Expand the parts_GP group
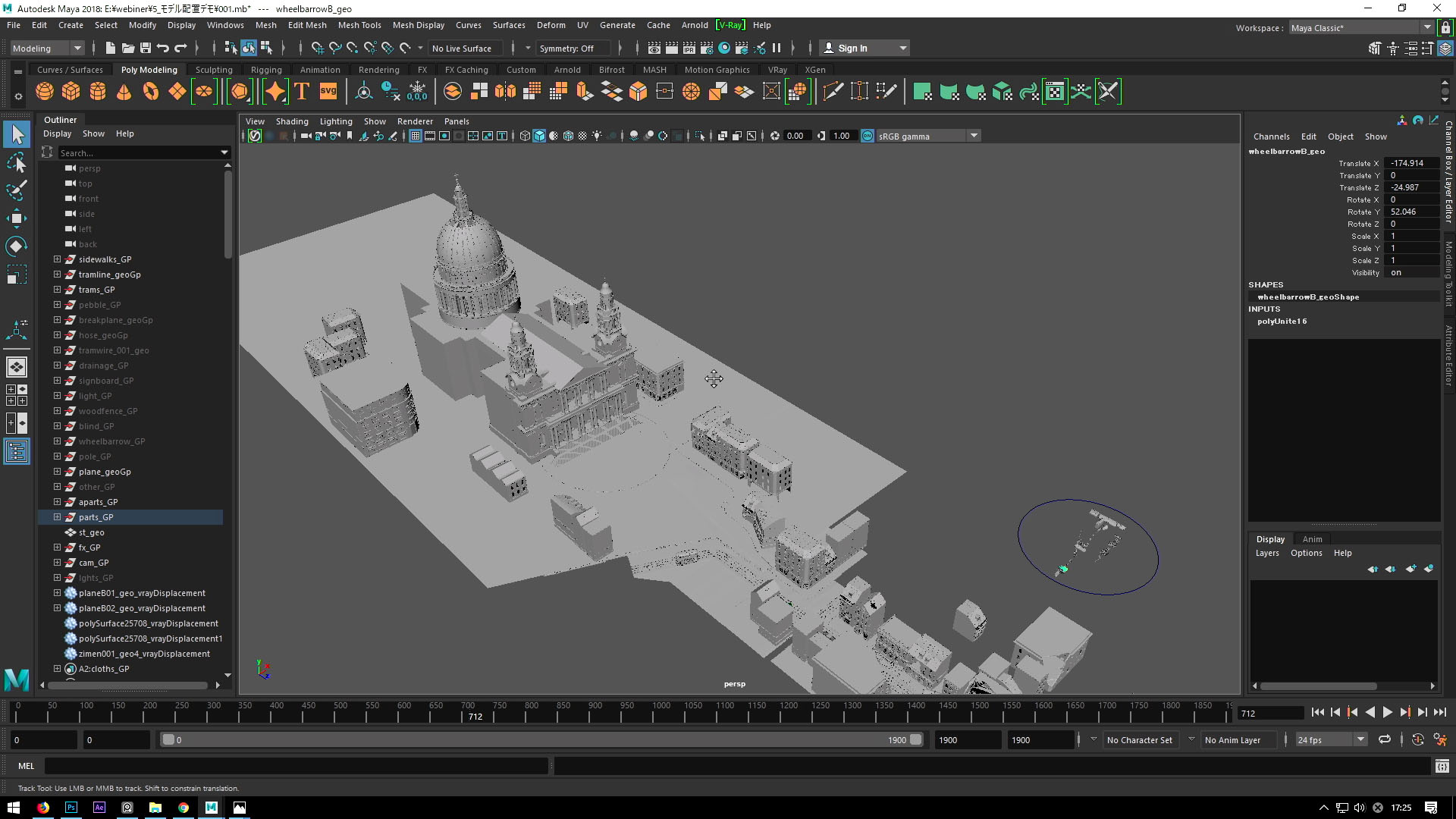The image size is (1456, 819). [x=57, y=516]
